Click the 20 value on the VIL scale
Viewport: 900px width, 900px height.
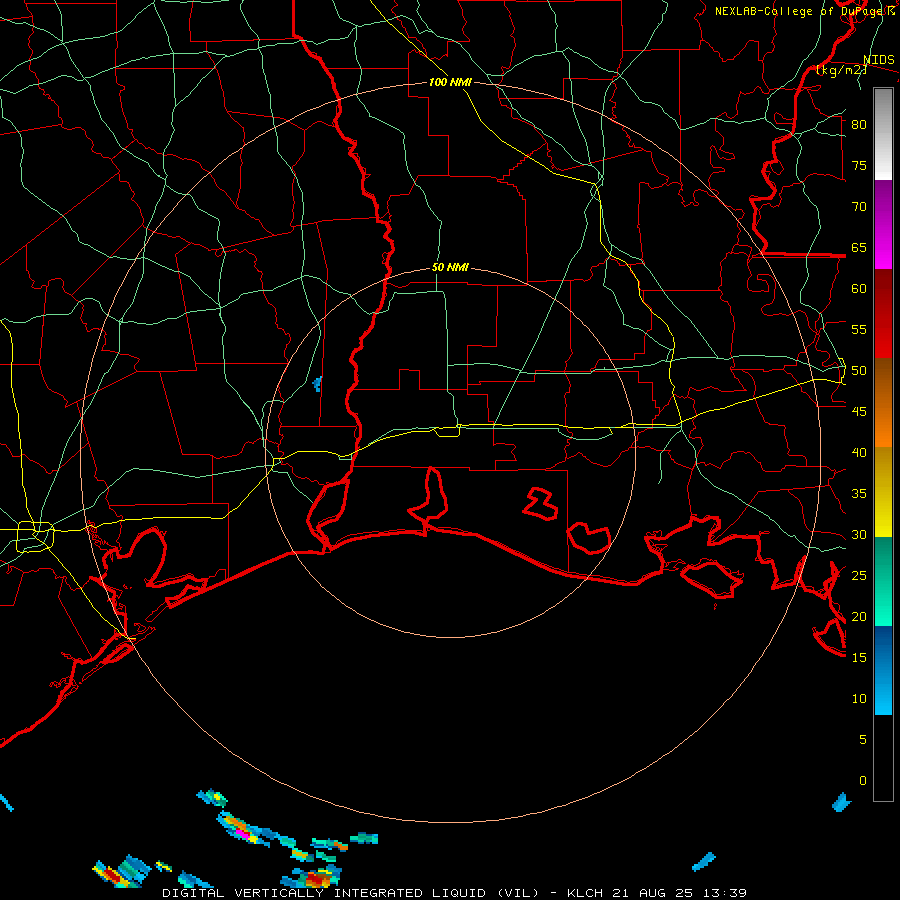859,616
